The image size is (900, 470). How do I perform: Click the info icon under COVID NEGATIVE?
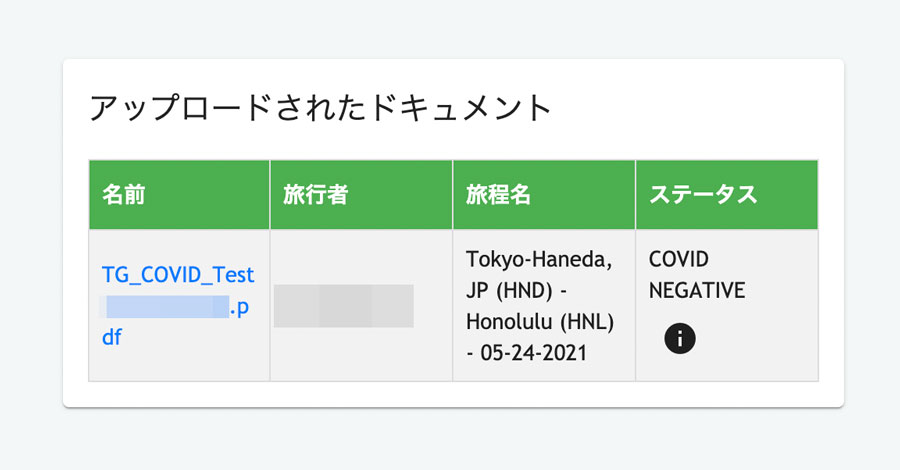680,338
